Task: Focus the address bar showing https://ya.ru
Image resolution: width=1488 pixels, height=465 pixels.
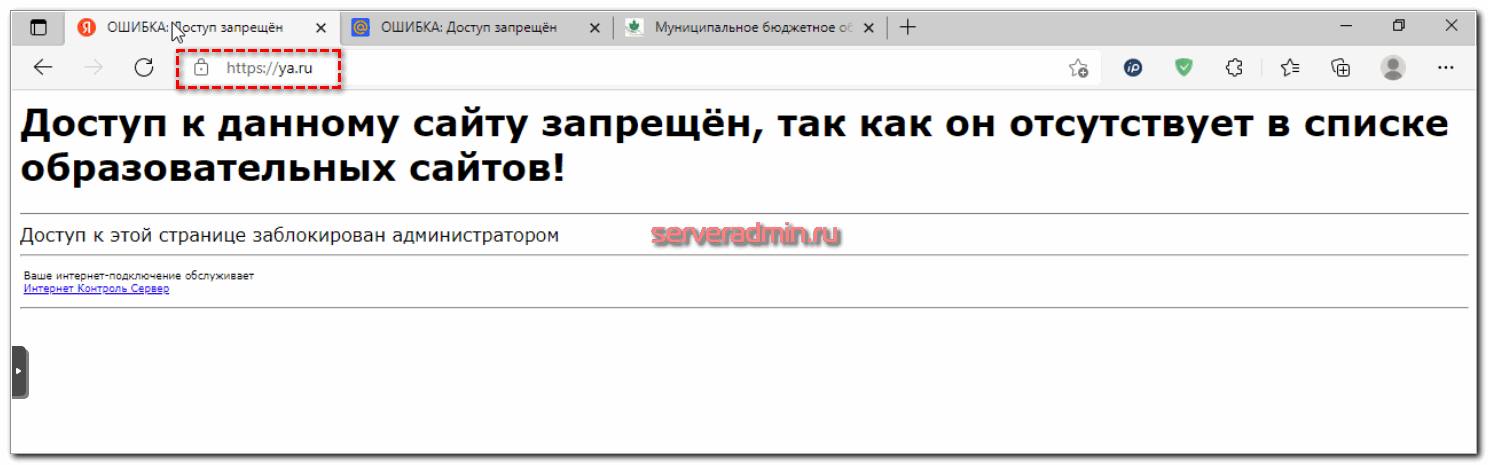Action: (640, 68)
